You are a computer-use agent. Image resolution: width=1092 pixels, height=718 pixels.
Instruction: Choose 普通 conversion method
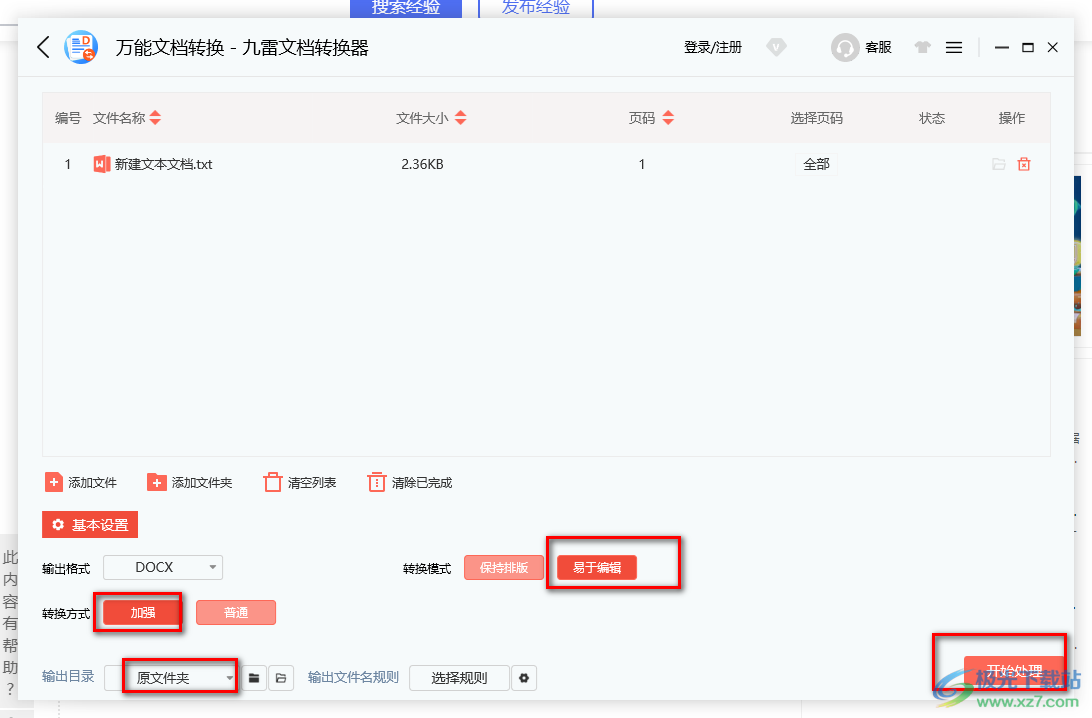(235, 612)
